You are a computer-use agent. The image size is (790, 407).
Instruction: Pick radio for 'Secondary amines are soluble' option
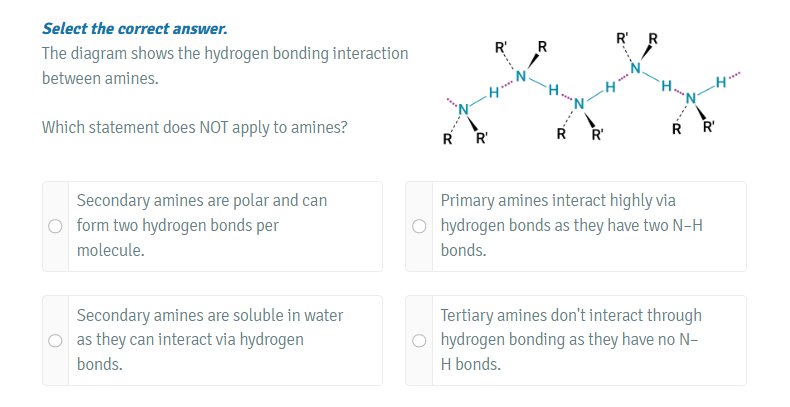[x=57, y=341]
